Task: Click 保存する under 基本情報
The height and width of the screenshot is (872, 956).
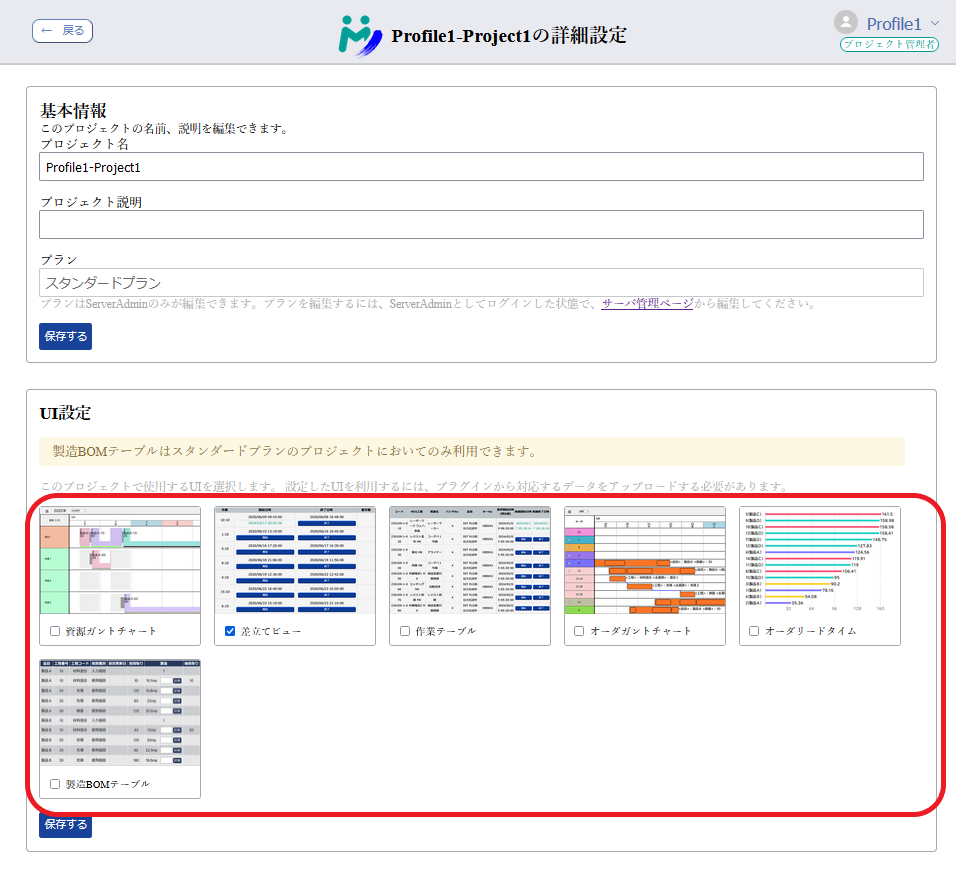Action: pos(64,338)
